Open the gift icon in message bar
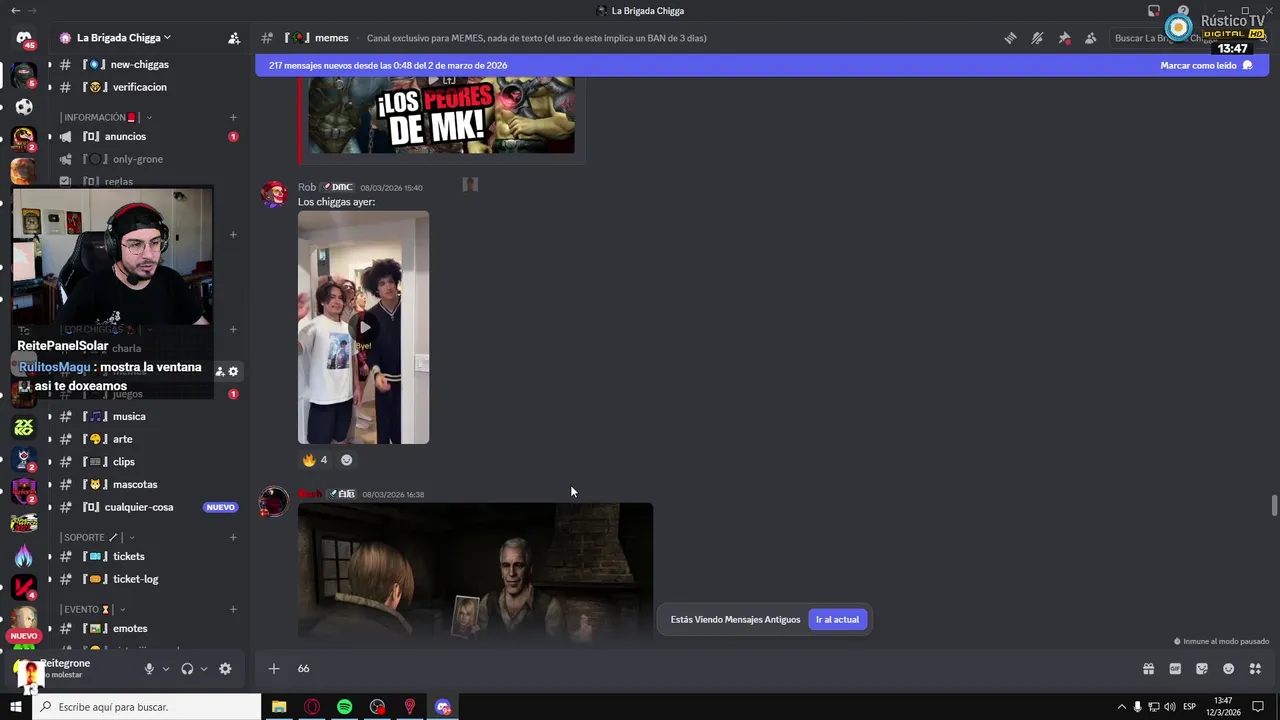Viewport: 1280px width, 720px height. pyautogui.click(x=1148, y=669)
